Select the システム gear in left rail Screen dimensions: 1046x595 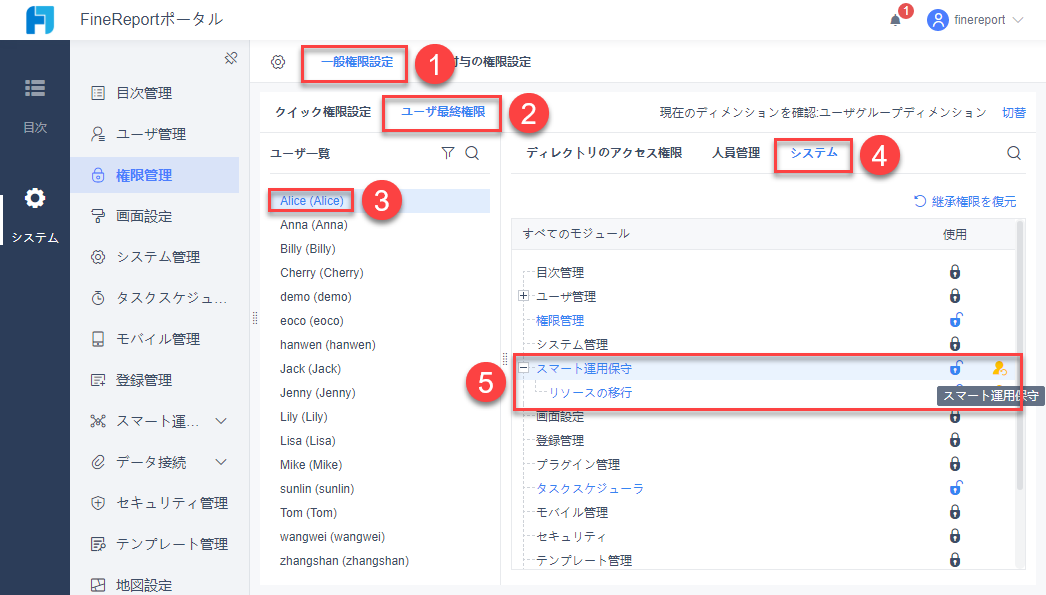pos(35,198)
